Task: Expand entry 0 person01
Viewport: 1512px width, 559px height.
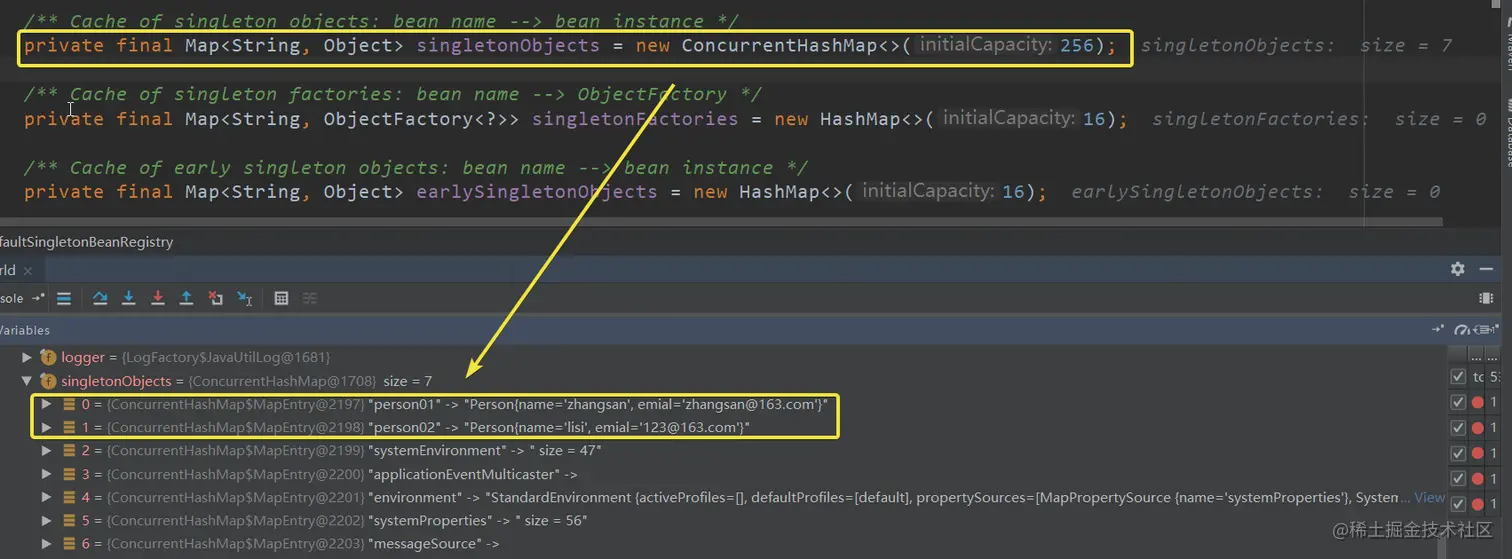Action: click(x=46, y=404)
